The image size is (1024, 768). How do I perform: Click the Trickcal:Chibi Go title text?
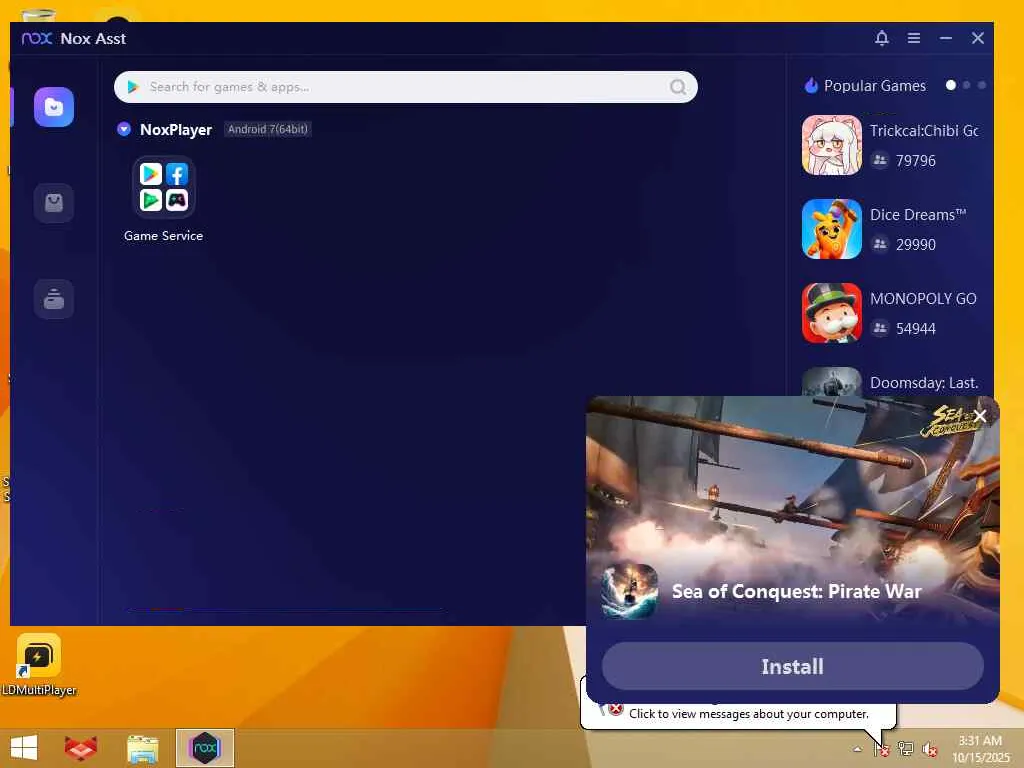point(924,131)
